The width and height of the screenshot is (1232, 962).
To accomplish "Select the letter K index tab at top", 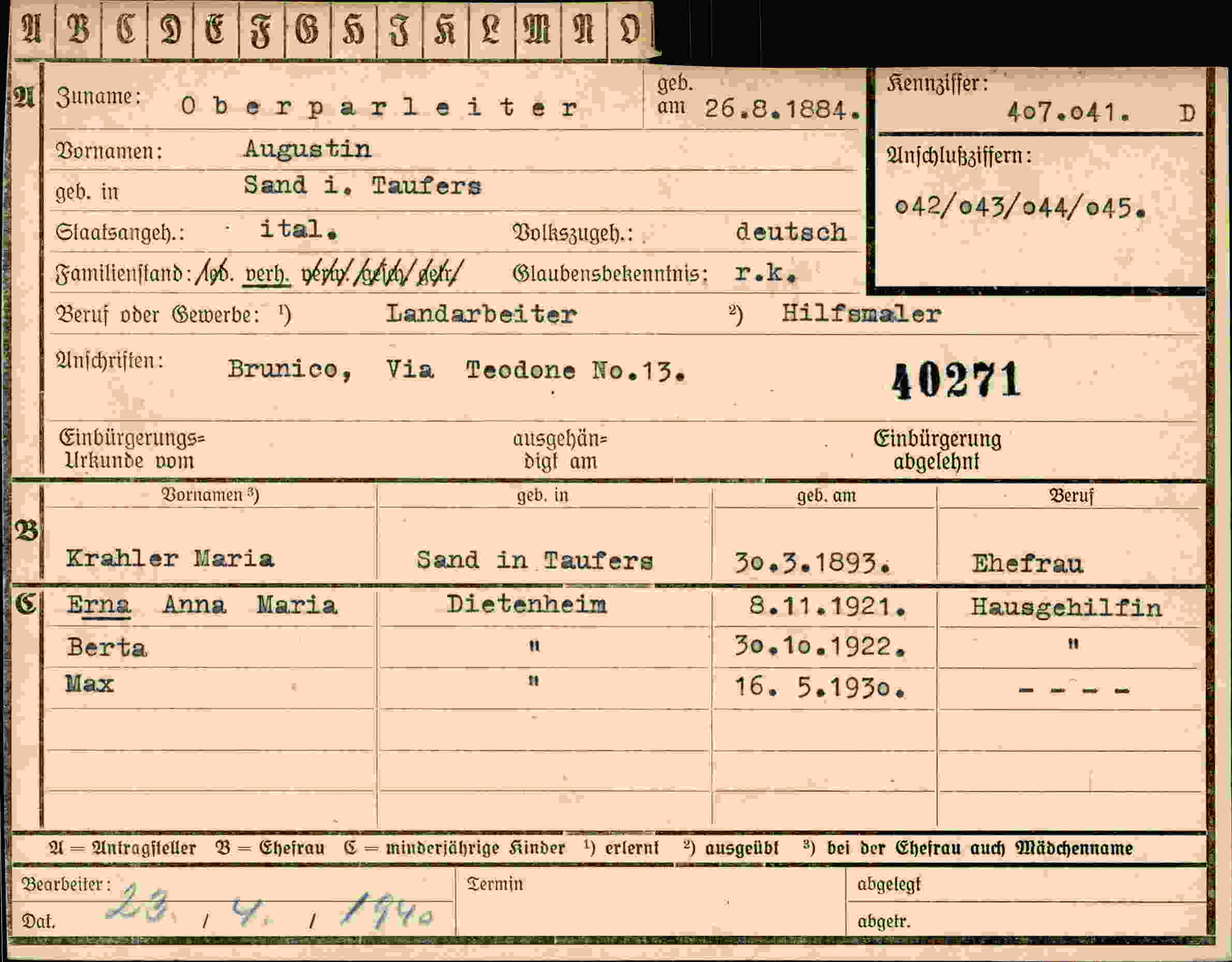I will [x=446, y=29].
